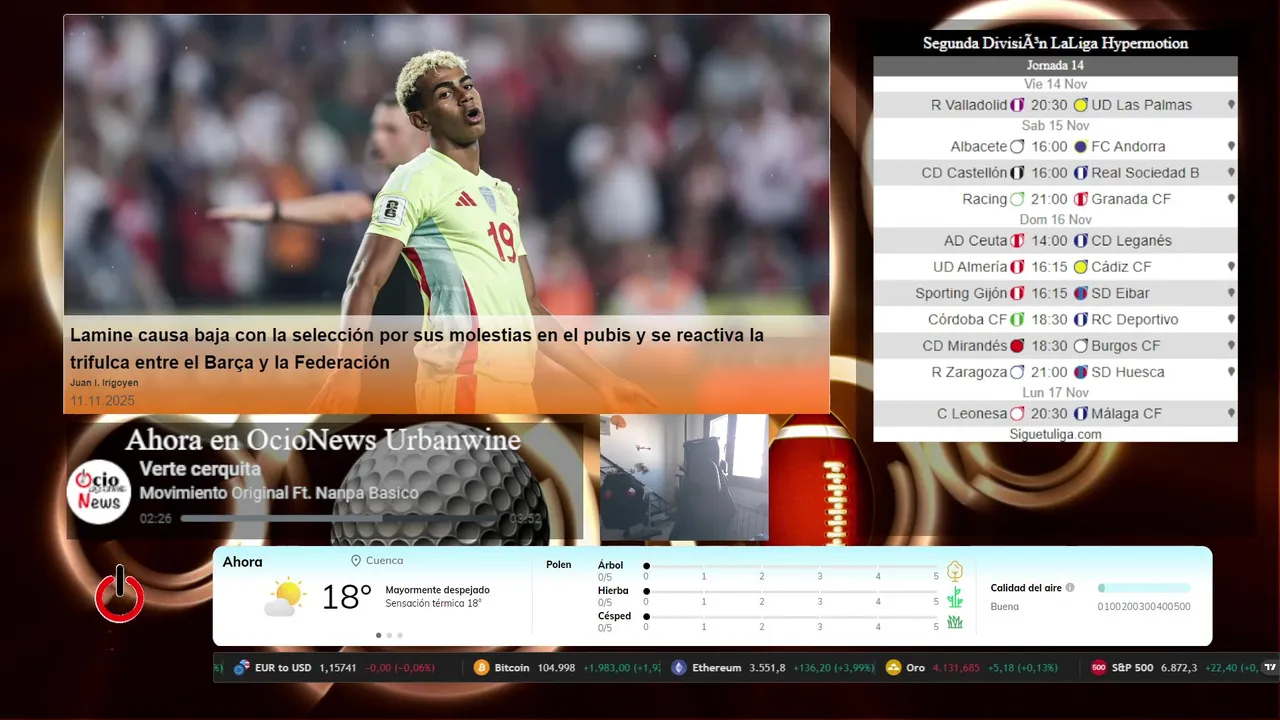Click the red power button icon
1280x720 pixels.
(119, 594)
